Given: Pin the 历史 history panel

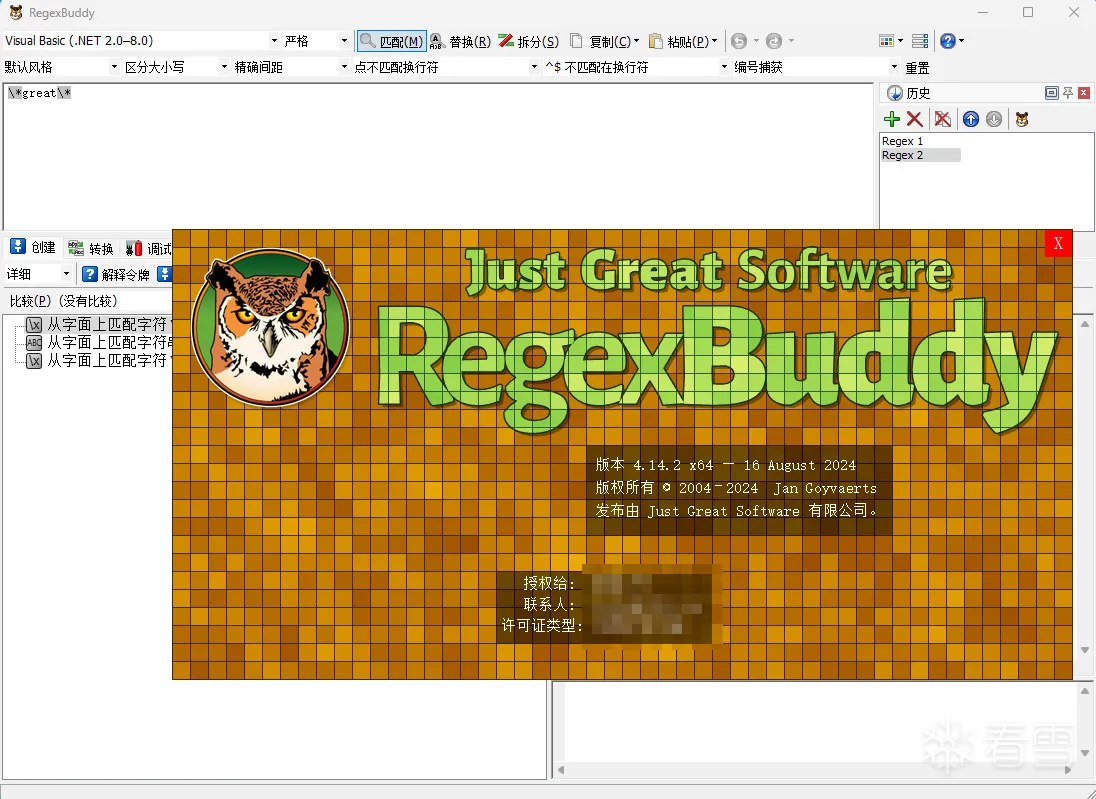Looking at the screenshot, I should (1068, 93).
